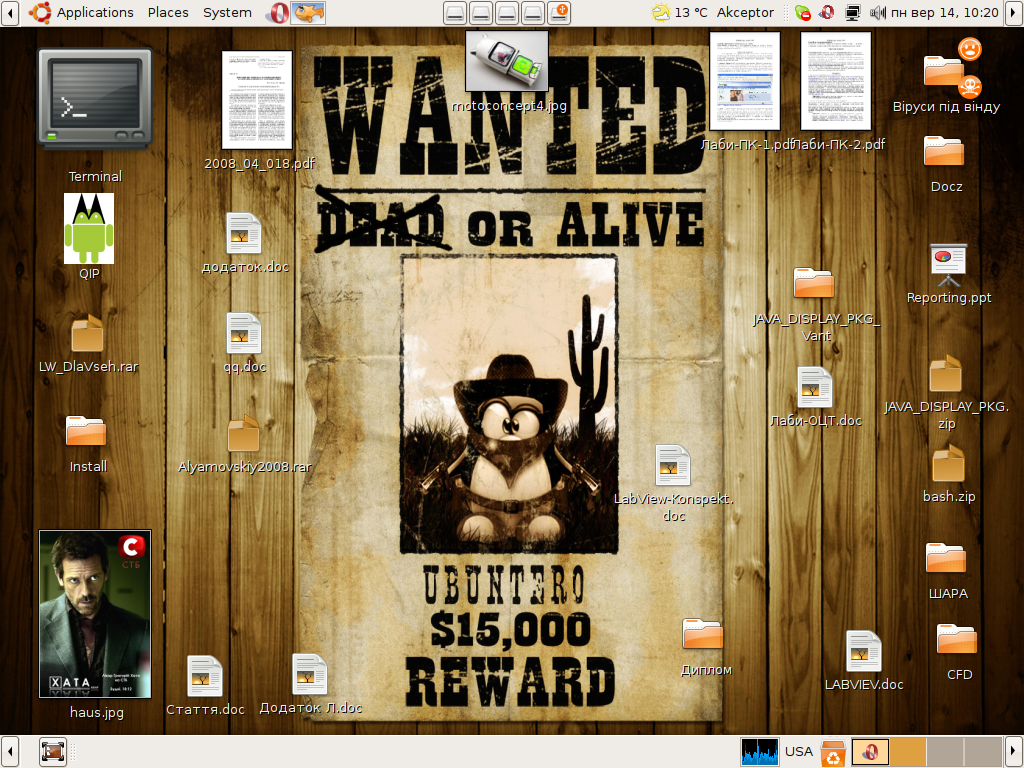The height and width of the screenshot is (768, 1024).
Task: Open the Terminal desktop launcher
Action: [95, 98]
